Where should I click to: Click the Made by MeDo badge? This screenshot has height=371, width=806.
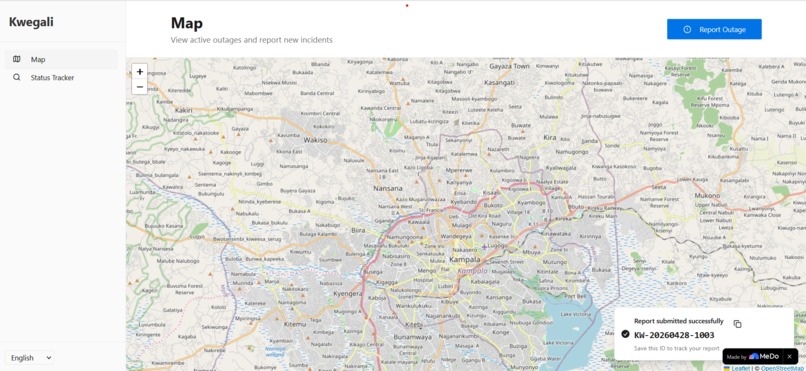[x=753, y=356]
